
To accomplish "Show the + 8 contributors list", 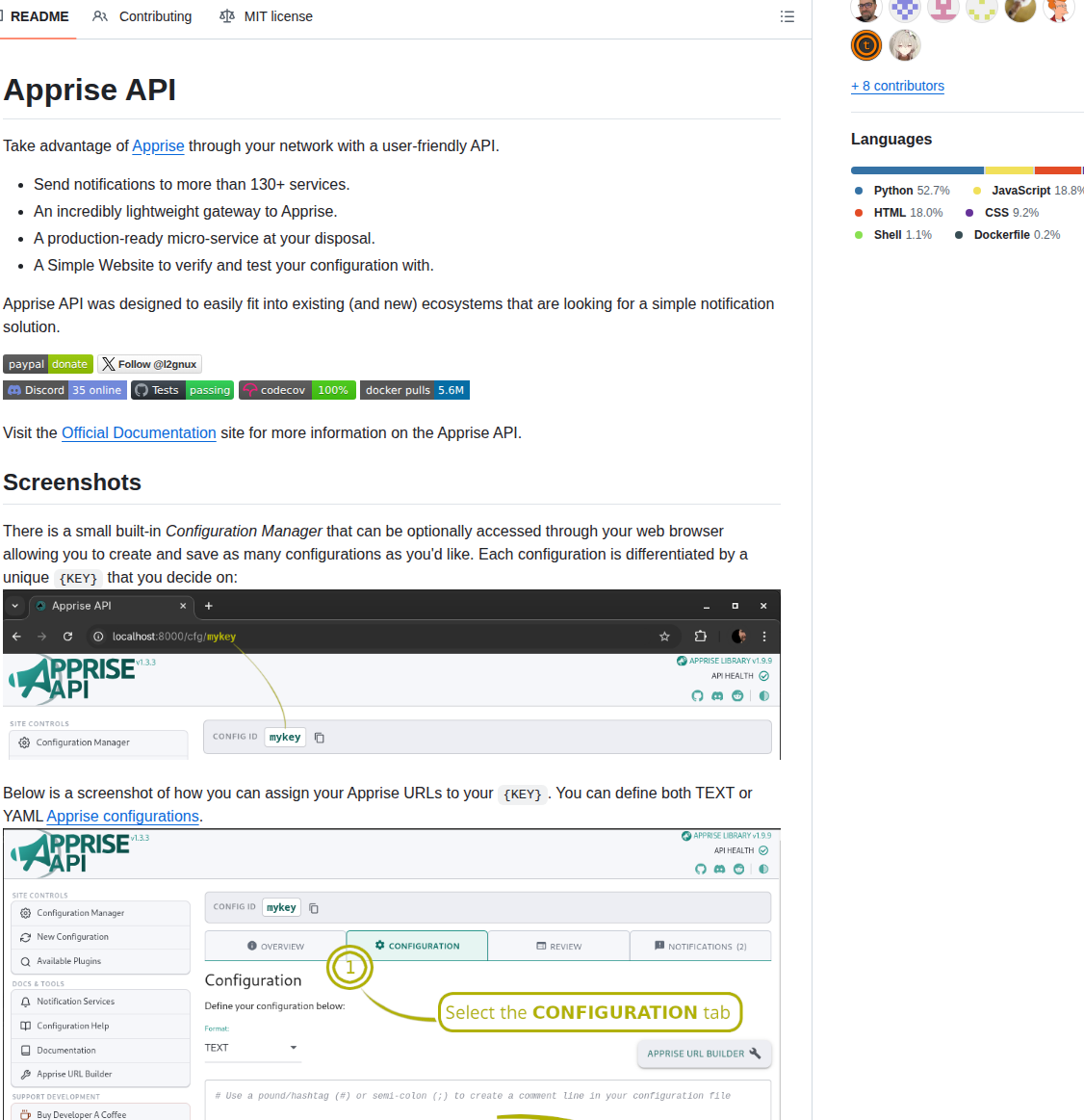I will click(x=897, y=86).
